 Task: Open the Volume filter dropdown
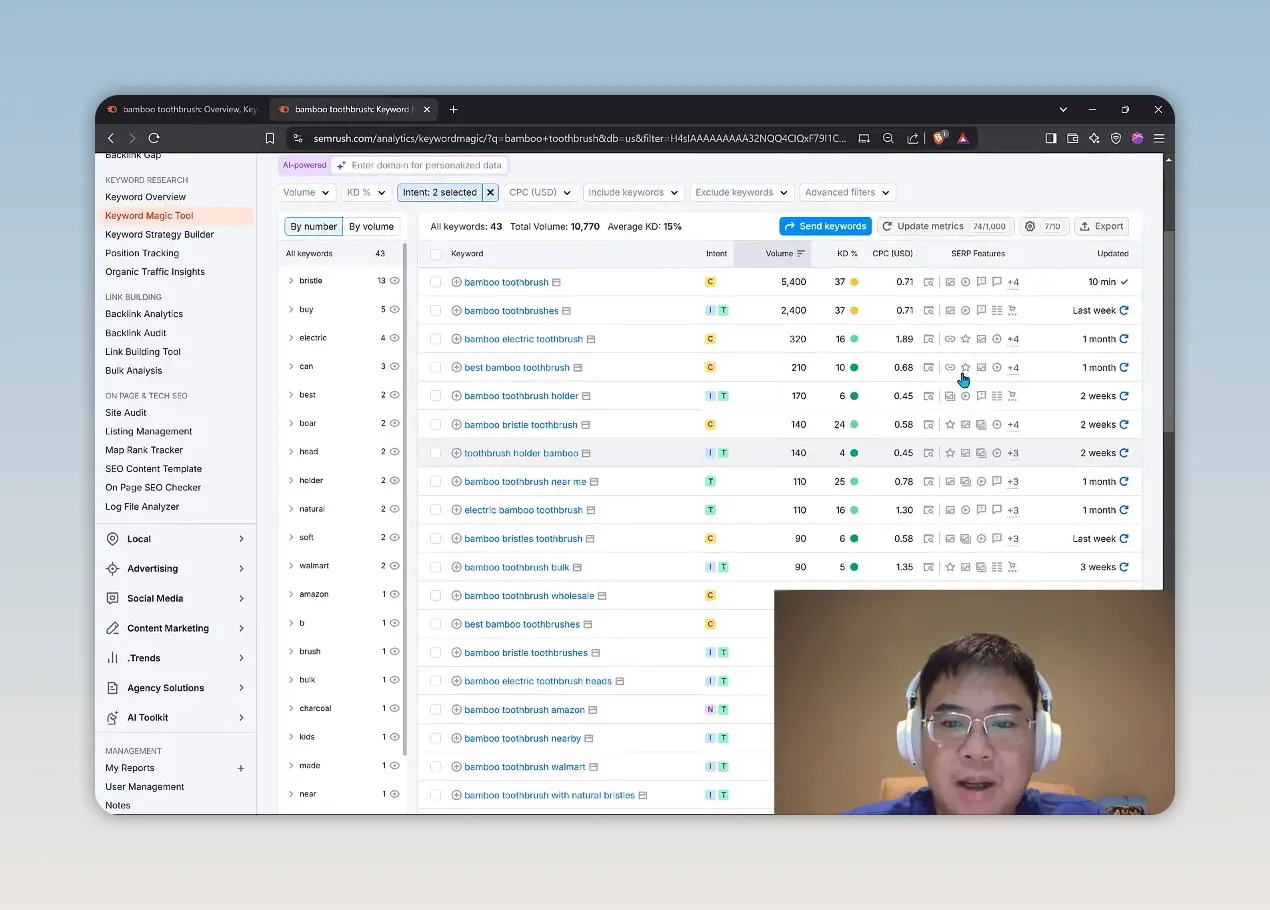306,192
